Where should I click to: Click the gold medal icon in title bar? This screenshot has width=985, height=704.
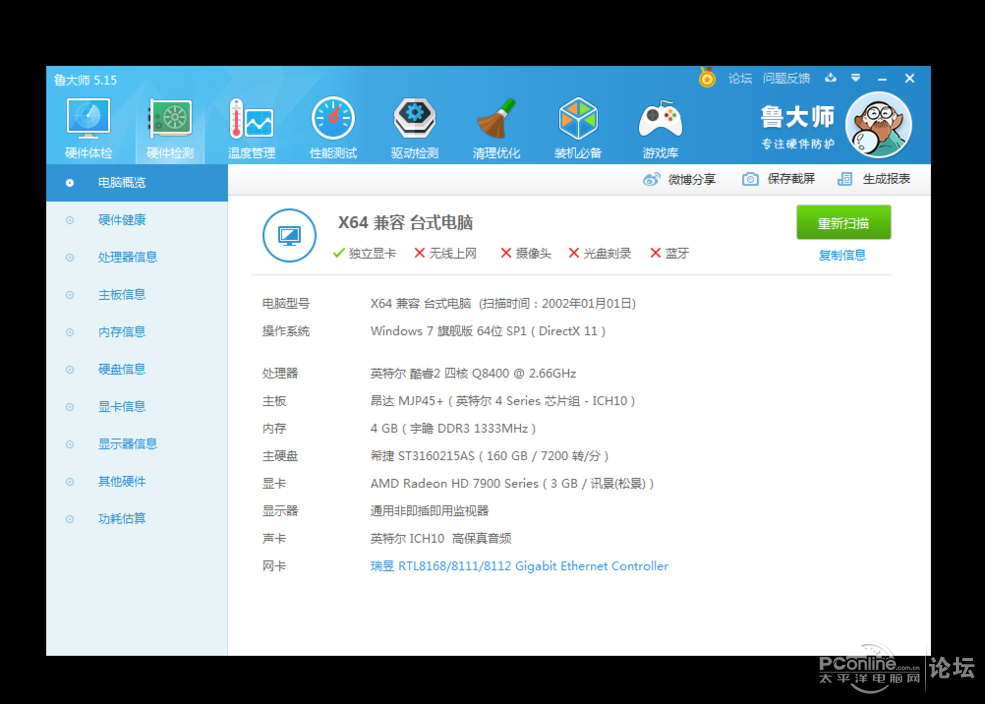(707, 77)
